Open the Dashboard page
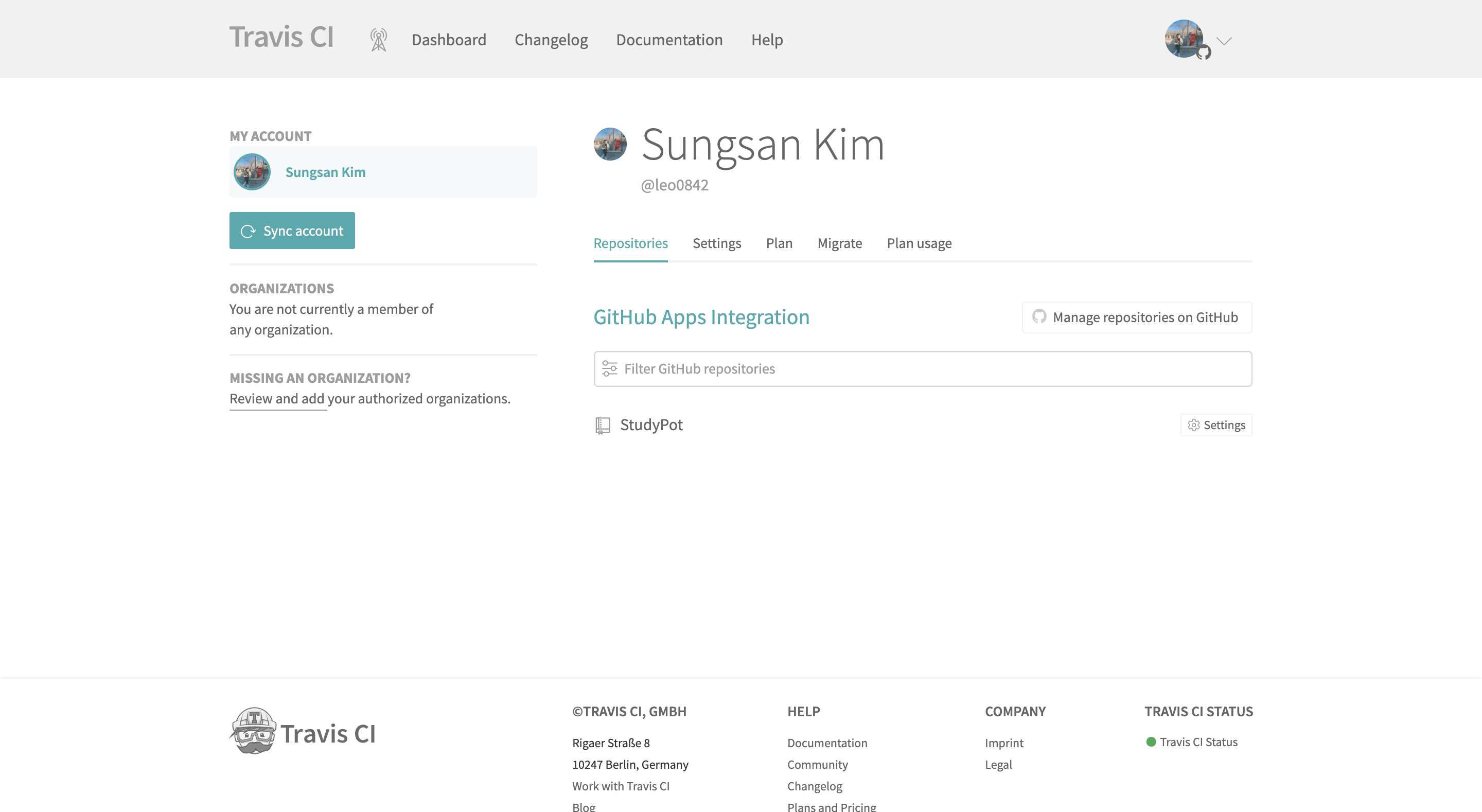This screenshot has height=812, width=1482. coord(449,40)
